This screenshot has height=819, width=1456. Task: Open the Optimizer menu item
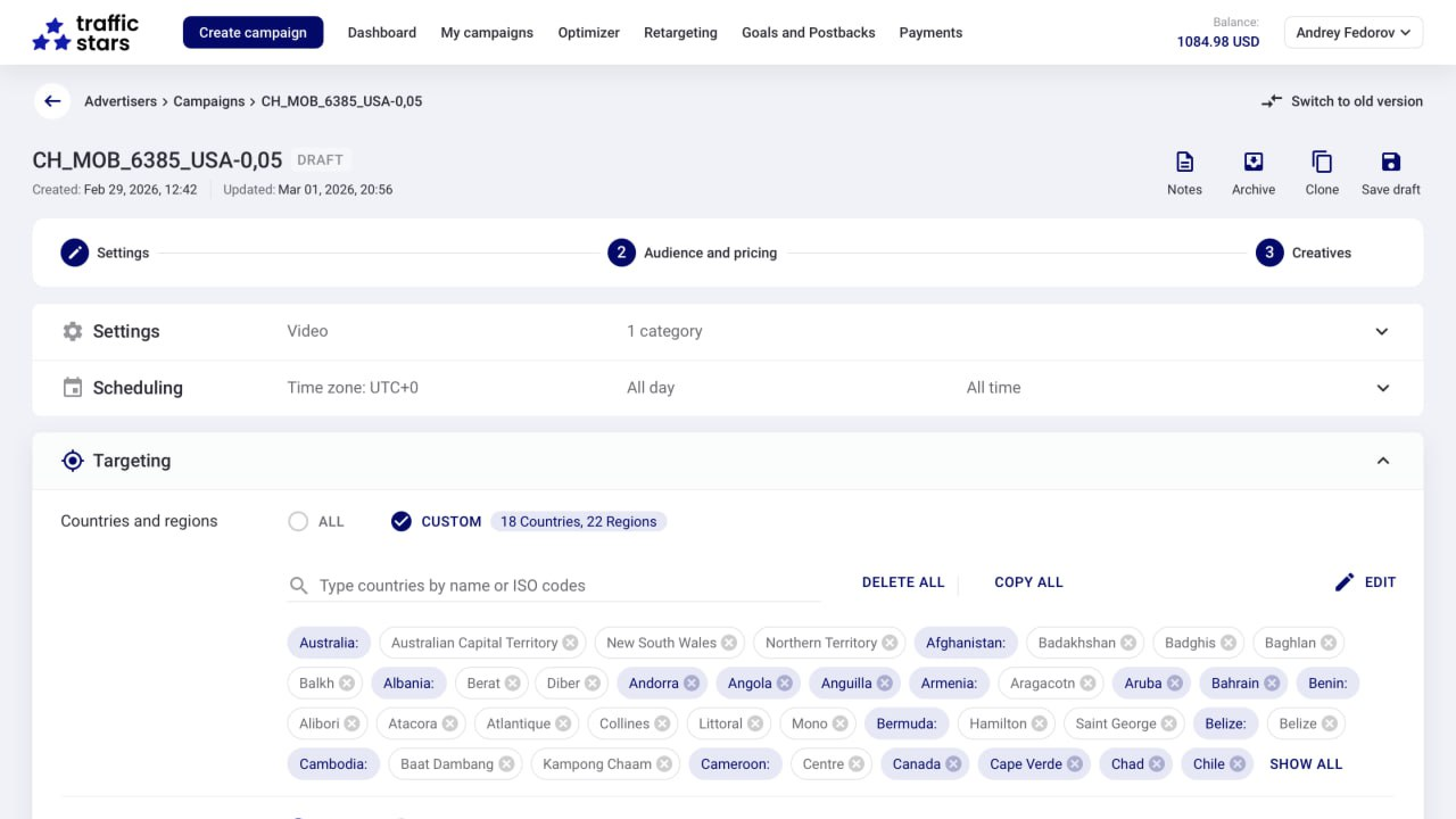click(588, 32)
